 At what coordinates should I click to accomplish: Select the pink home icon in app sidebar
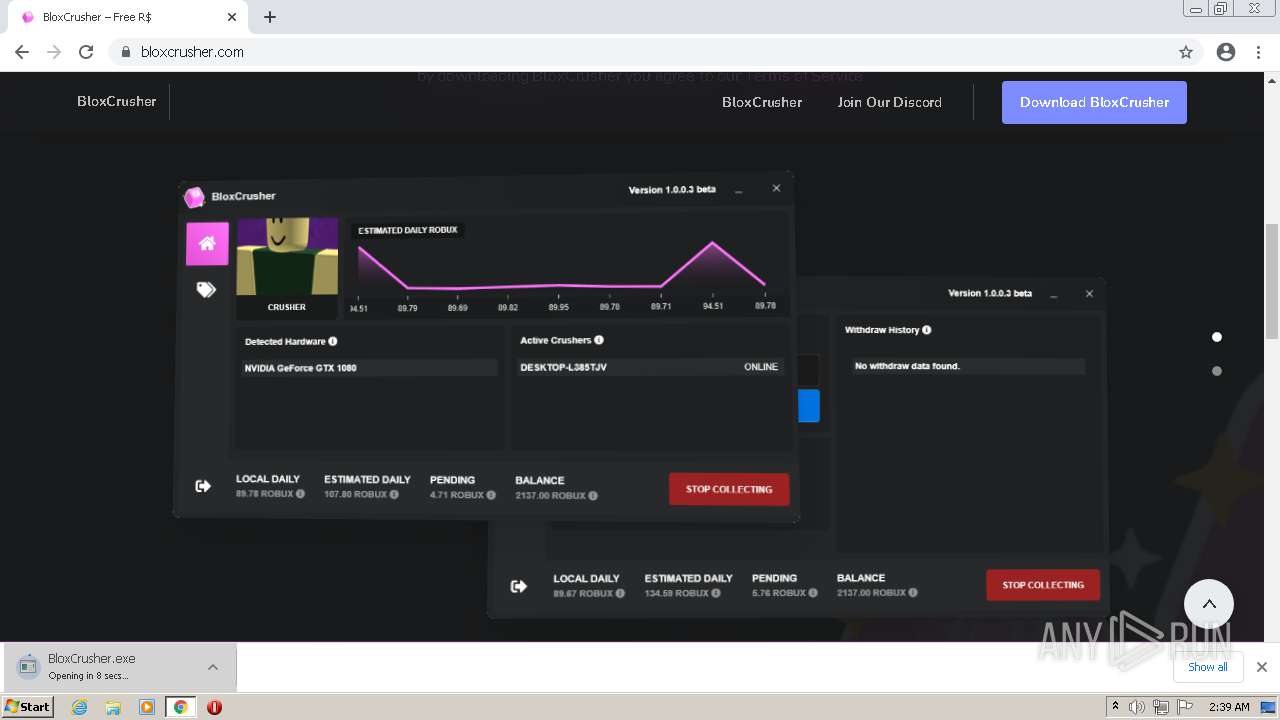[x=207, y=244]
